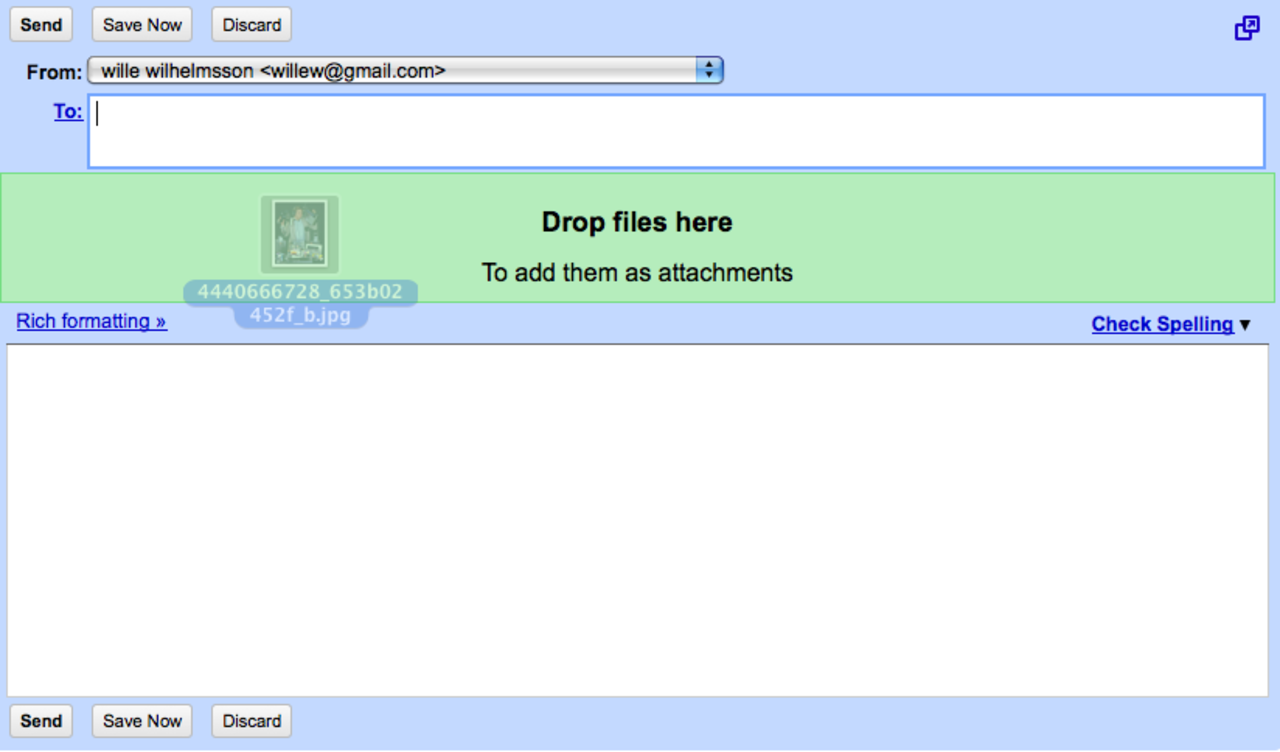The height and width of the screenshot is (752, 1280).
Task: Click the attachment drop area text
Action: coord(637,272)
